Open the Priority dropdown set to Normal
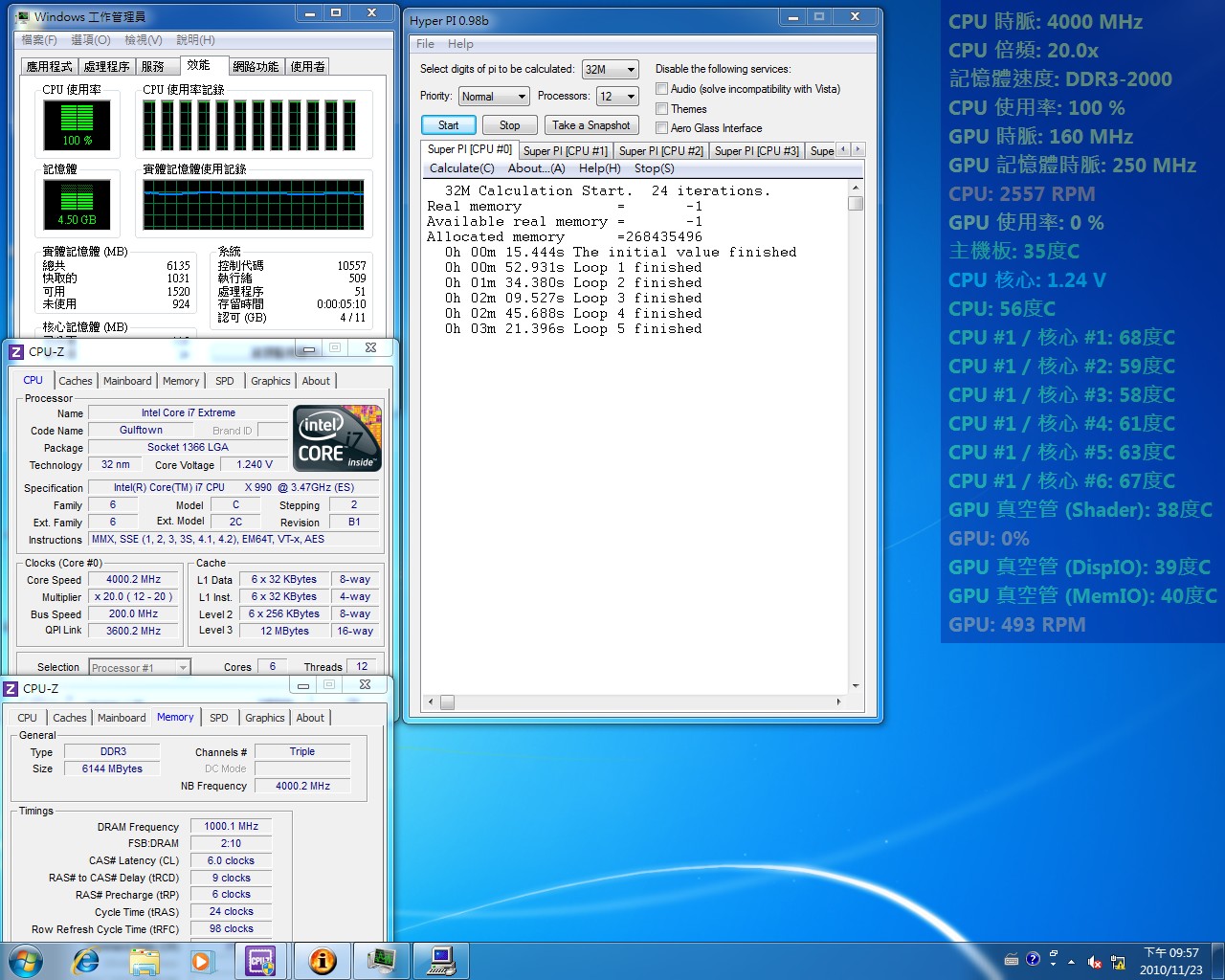Image resolution: width=1225 pixels, height=980 pixels. coord(493,97)
